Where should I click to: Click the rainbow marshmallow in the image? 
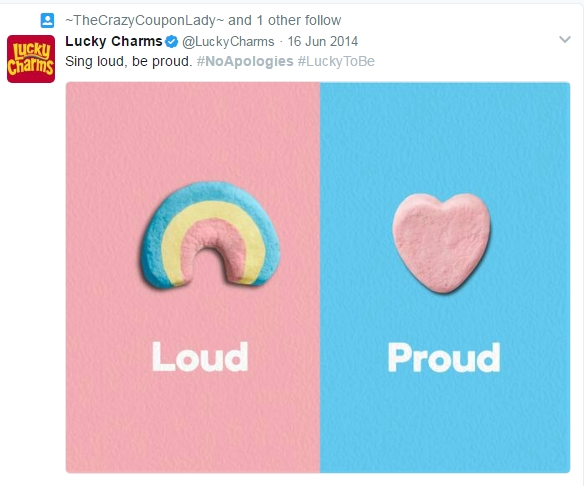coord(210,235)
